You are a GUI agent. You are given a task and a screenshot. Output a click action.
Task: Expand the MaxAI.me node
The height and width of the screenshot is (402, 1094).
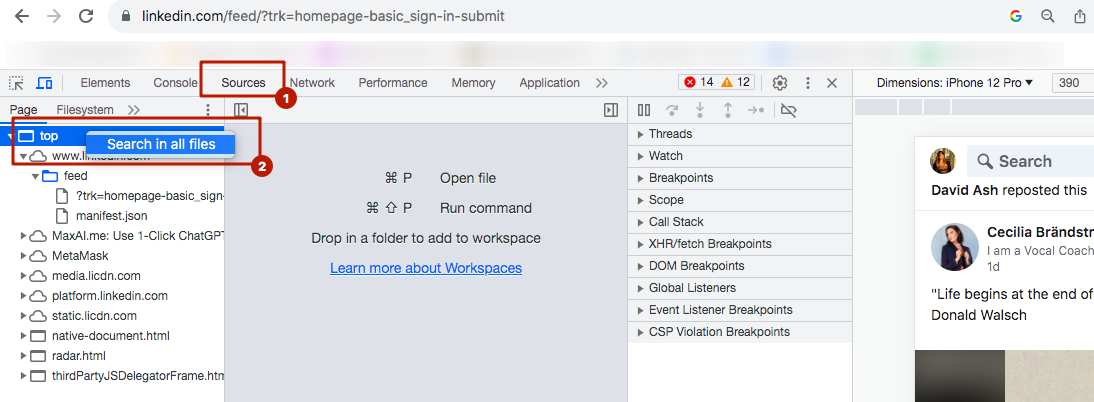23,236
